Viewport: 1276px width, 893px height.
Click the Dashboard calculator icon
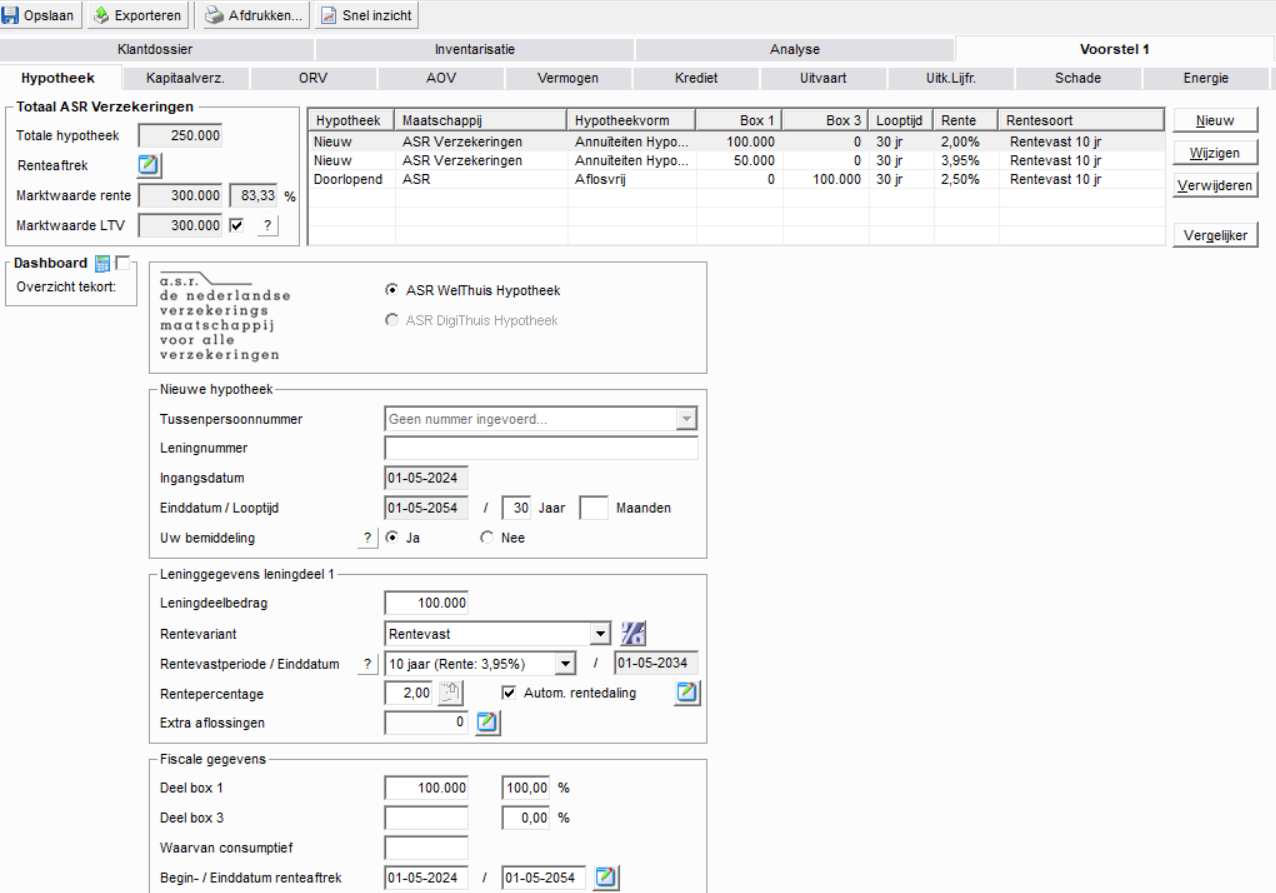[x=102, y=263]
